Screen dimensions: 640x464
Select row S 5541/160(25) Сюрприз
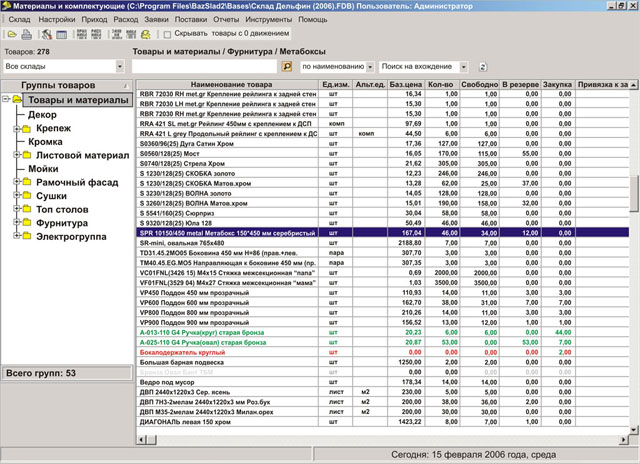(x=383, y=213)
